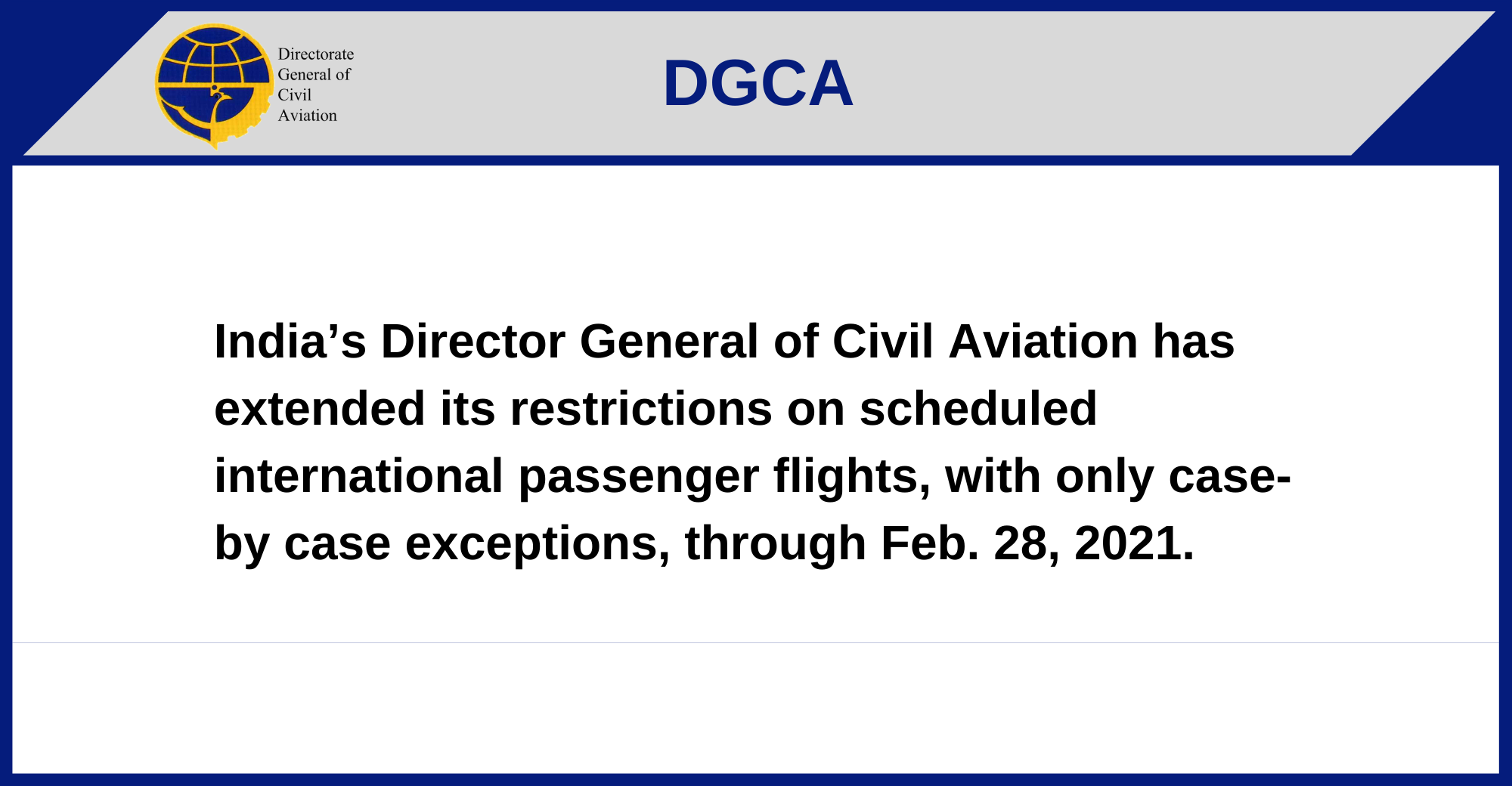Click "Aviation" in the logo text

[307, 116]
